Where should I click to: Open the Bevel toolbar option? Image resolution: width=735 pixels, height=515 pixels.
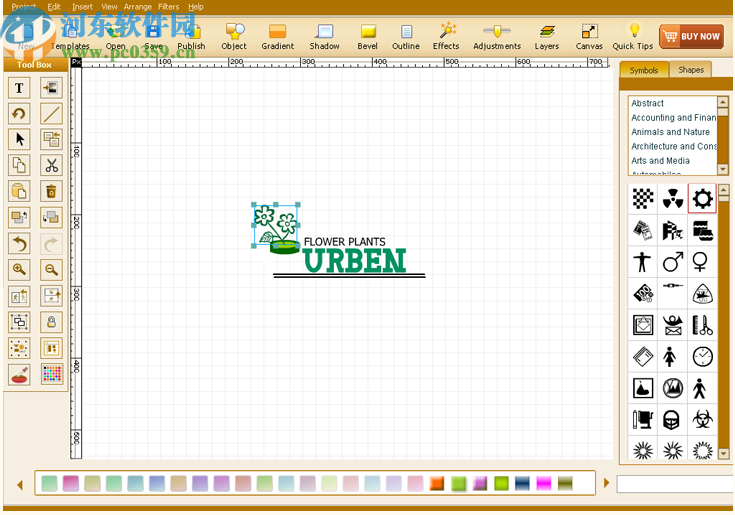click(x=368, y=37)
